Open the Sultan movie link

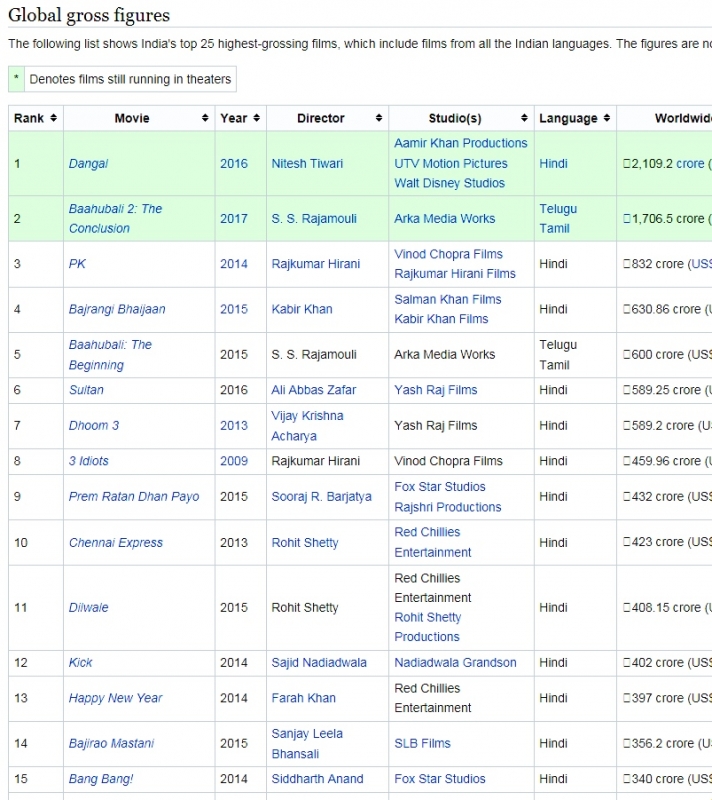[86, 390]
